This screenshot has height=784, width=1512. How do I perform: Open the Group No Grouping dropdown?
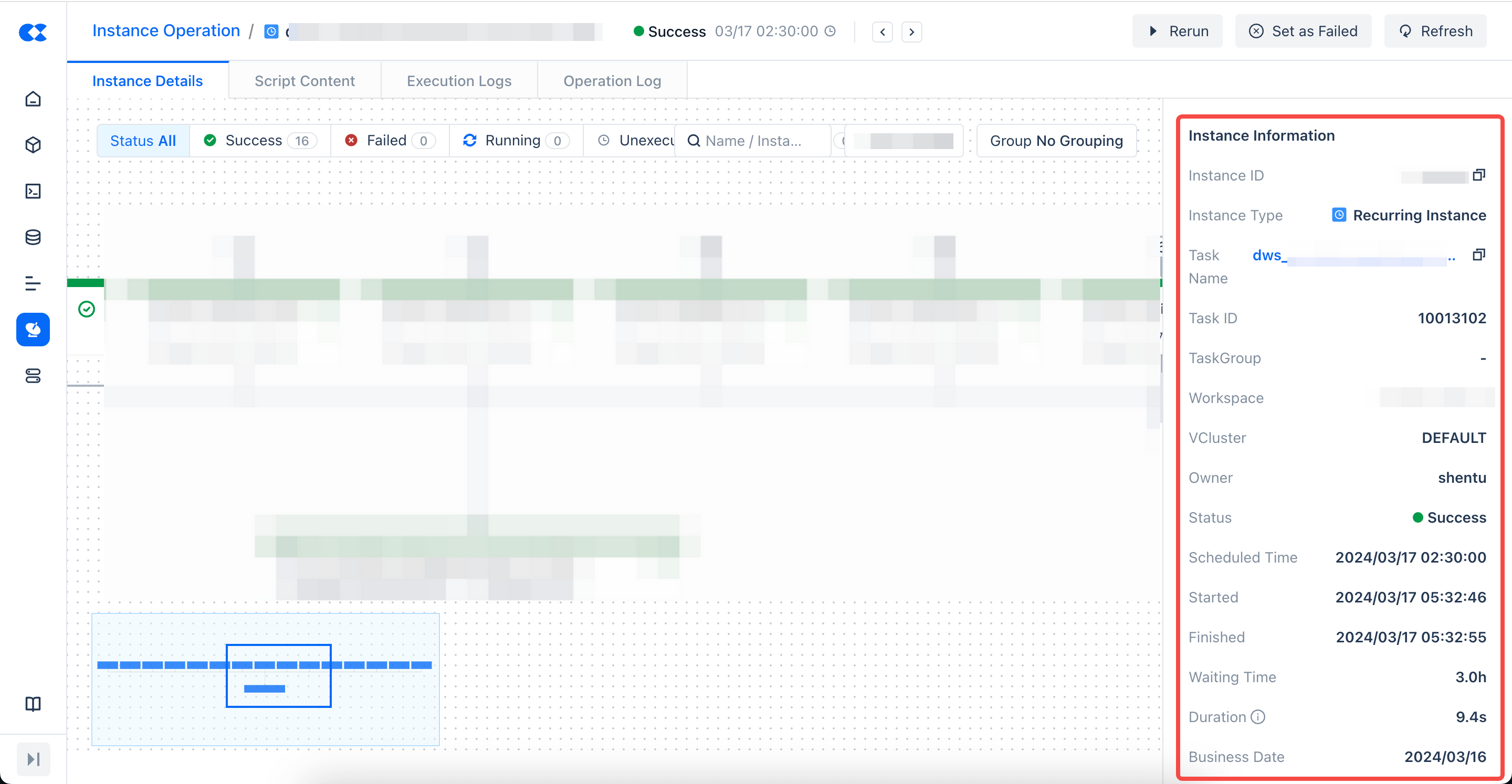1056,141
